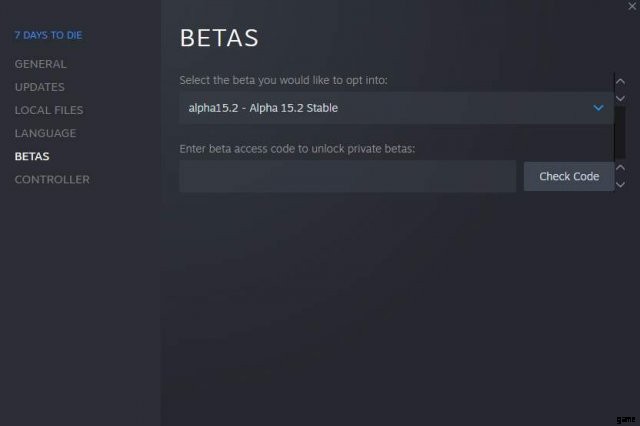This screenshot has height=426, width=640.
Task: Switch to the Updates tab
Action: point(39,87)
